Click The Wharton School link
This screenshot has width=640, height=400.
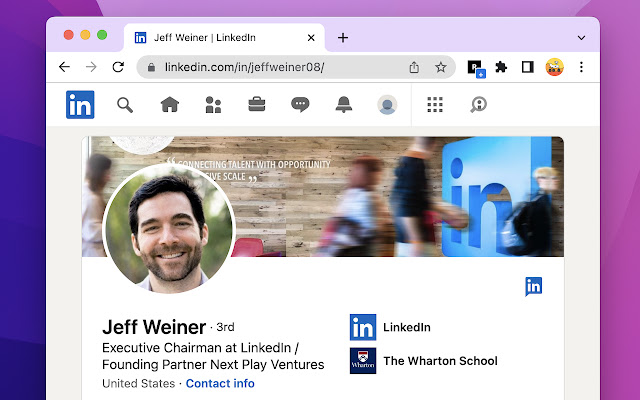440,361
